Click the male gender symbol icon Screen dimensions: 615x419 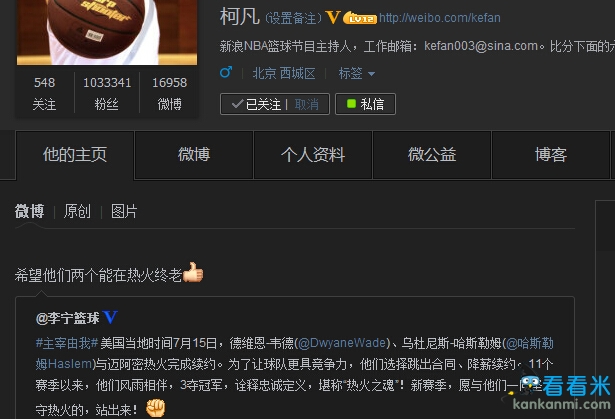226,72
